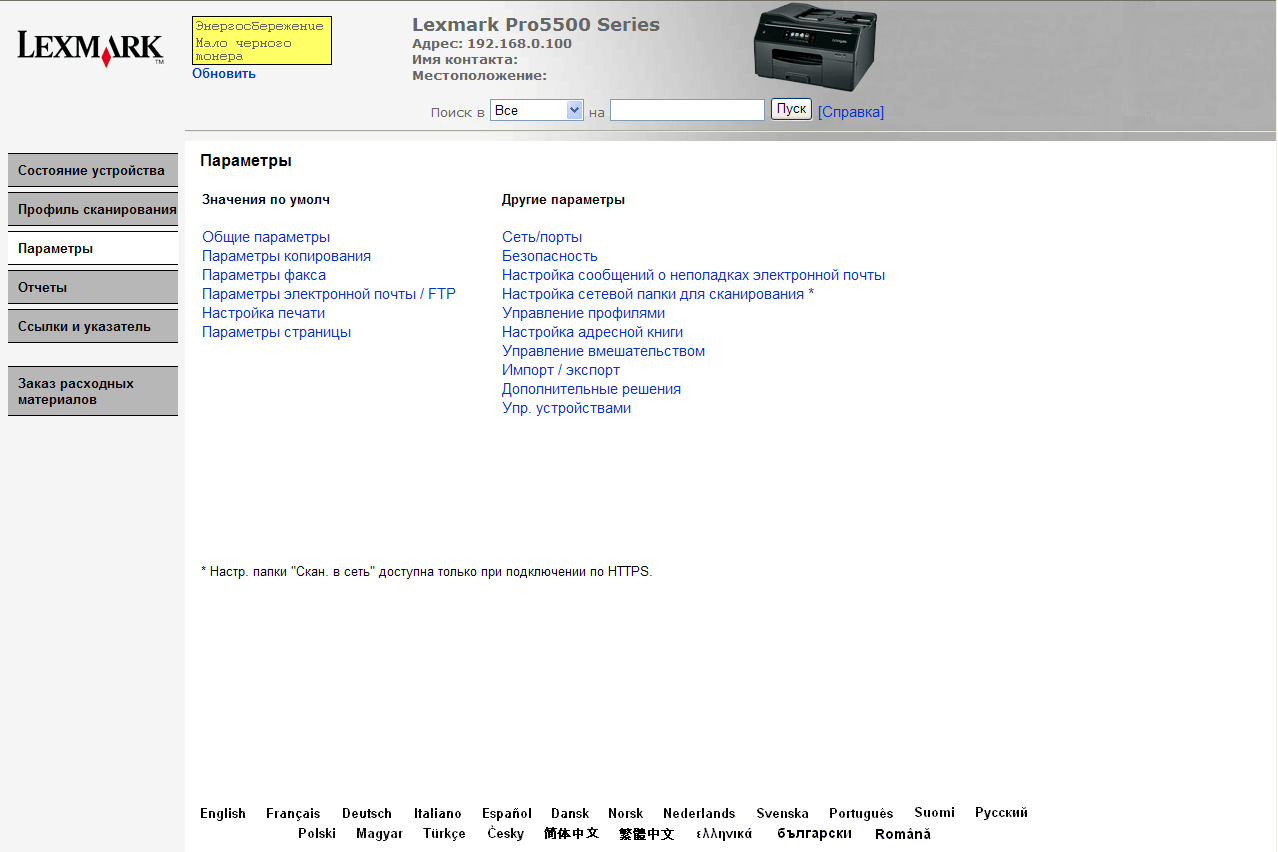Switch language to Norsk
Image resolution: width=1278 pixels, height=852 pixels.
click(x=626, y=813)
